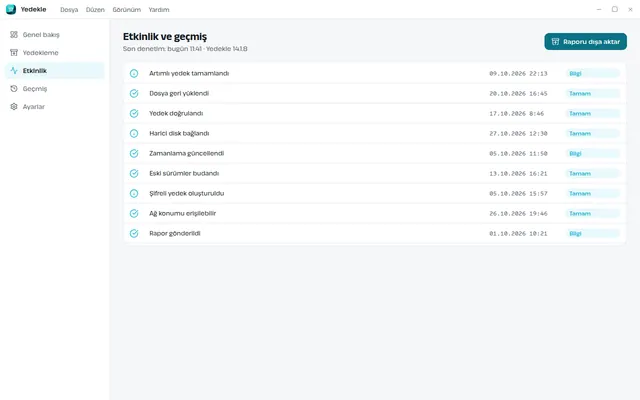Click check icon beside Eski sürümler budandı

(134, 173)
